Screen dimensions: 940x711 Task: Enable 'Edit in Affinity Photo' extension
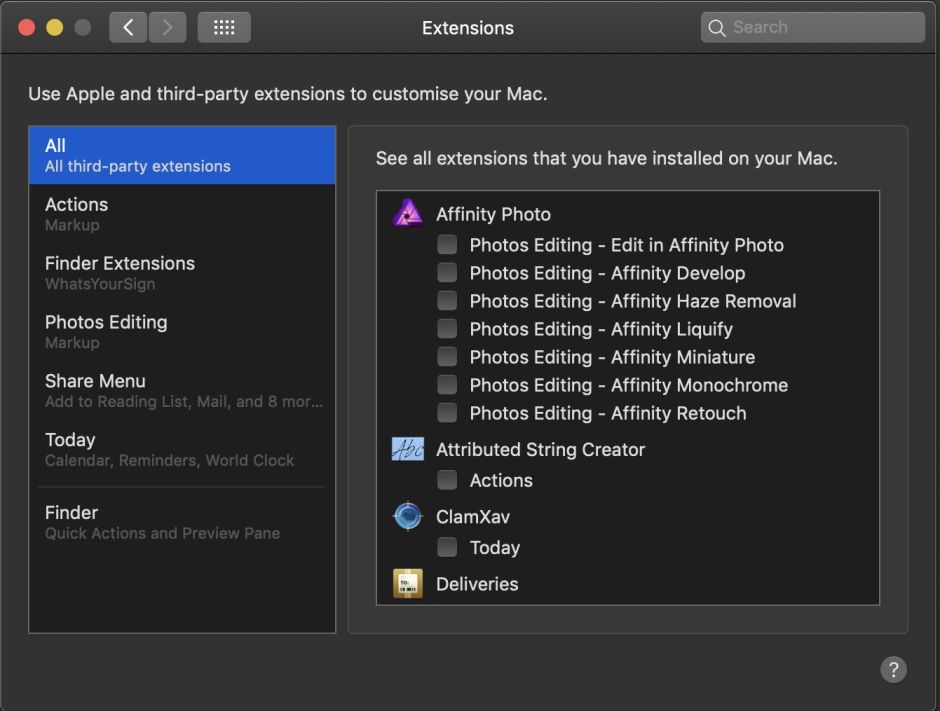tap(447, 244)
